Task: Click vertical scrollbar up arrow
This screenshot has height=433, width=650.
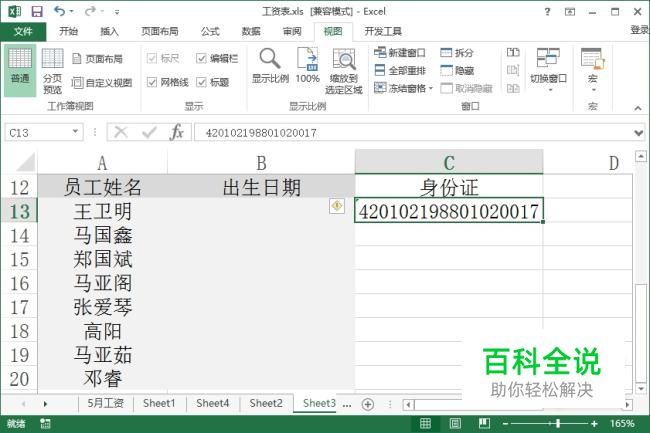Action: tap(641, 157)
